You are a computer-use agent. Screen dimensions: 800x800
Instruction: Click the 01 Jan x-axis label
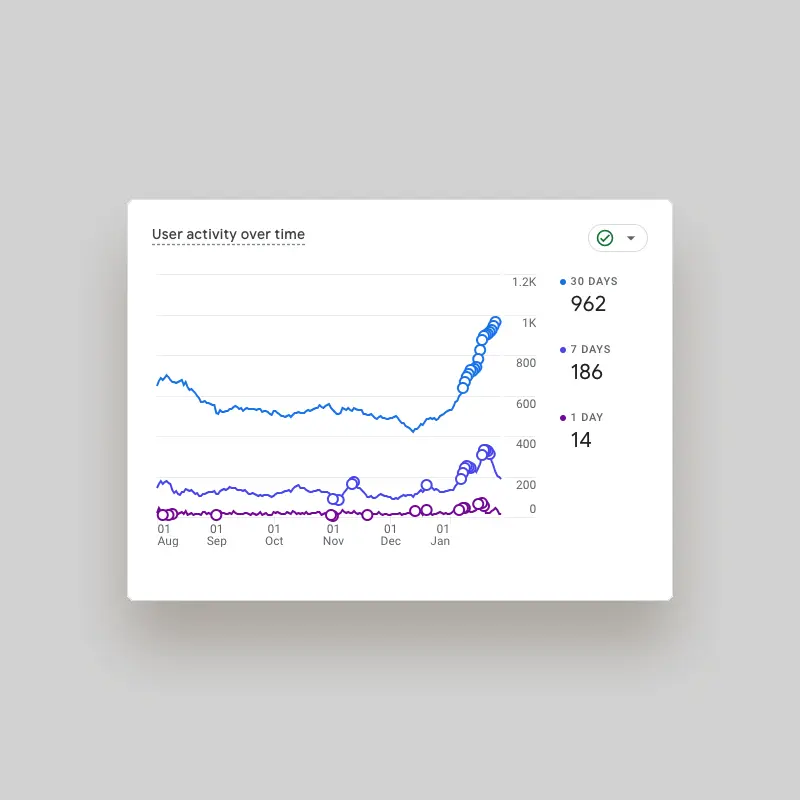point(441,535)
